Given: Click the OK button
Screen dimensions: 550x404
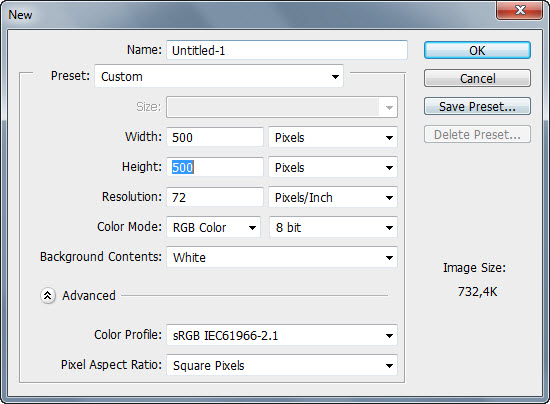Looking at the screenshot, I should (477, 50).
